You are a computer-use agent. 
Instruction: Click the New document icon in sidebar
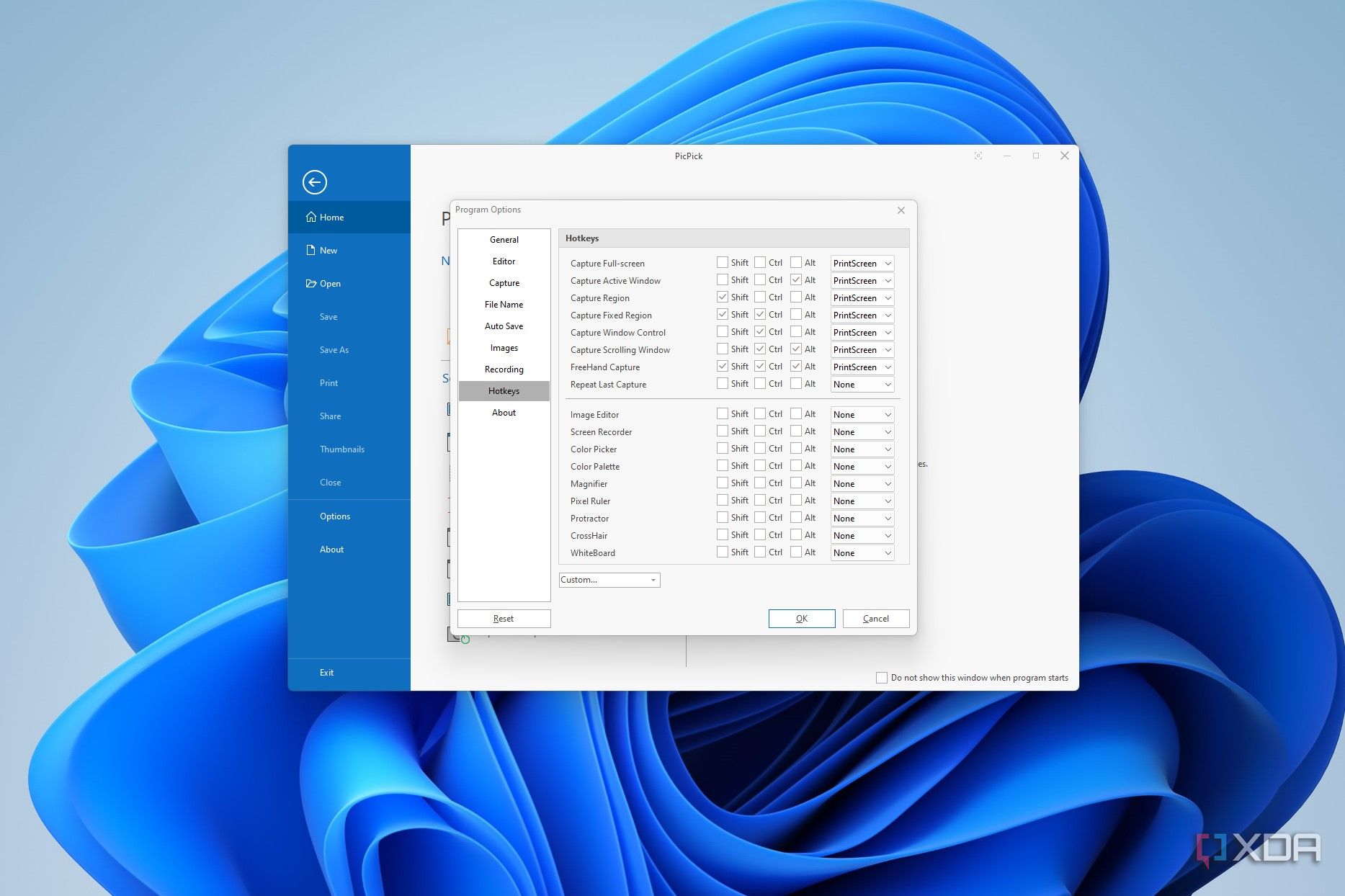[x=311, y=250]
